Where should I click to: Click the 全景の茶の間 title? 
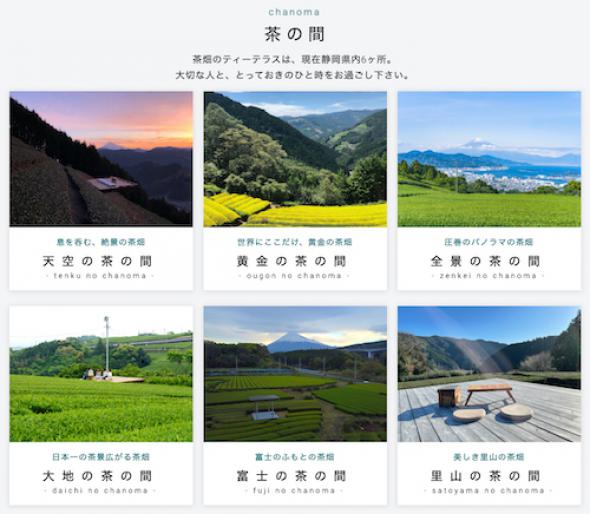[485, 261]
